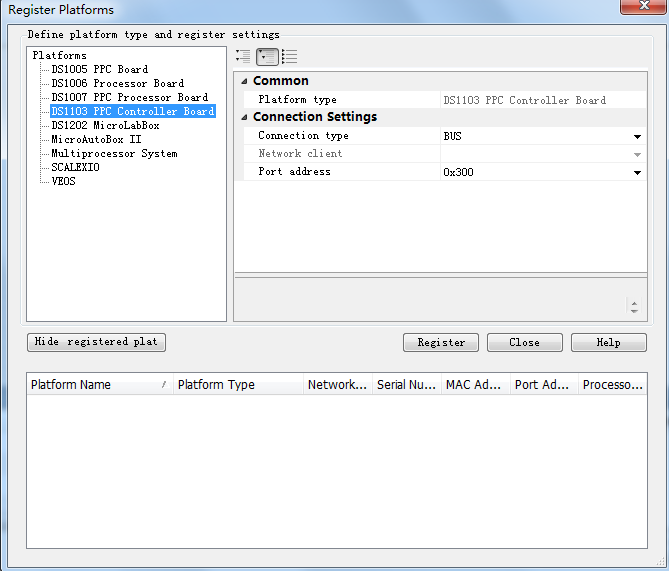Toggle the expand all levels view icon
The image size is (669, 571).
243,56
